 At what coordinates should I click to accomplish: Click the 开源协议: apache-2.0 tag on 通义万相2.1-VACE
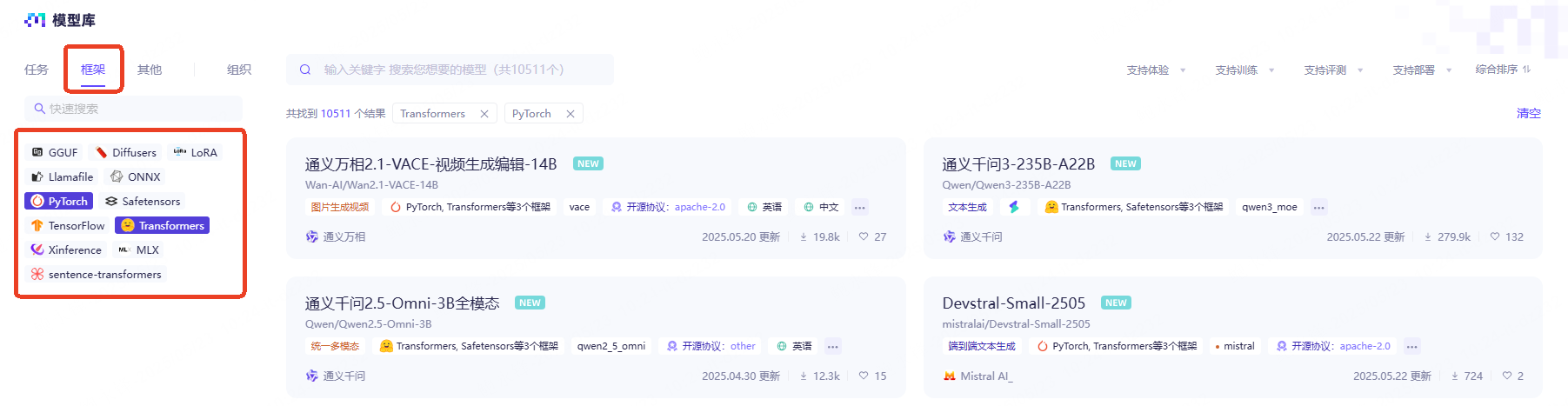click(668, 207)
